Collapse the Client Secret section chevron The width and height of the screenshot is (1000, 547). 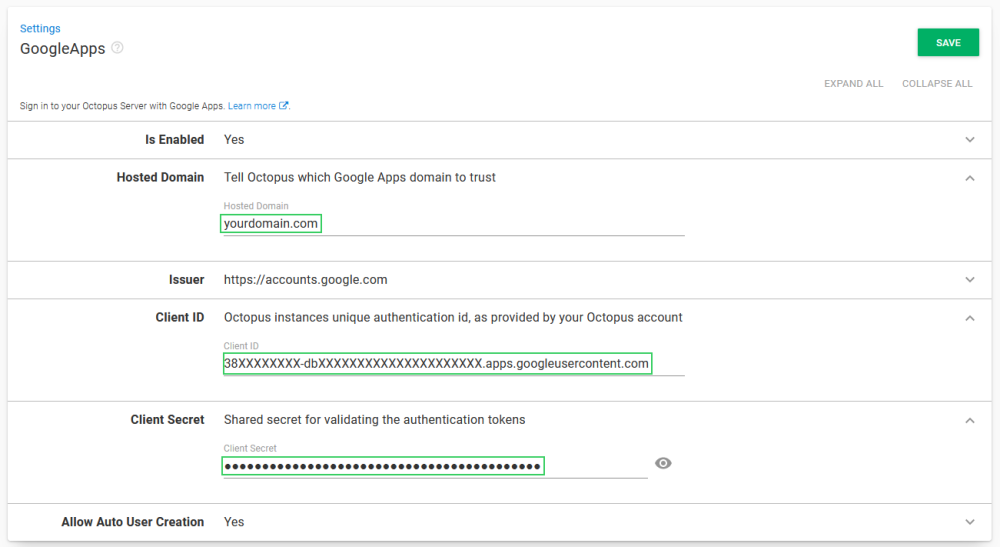point(969,420)
